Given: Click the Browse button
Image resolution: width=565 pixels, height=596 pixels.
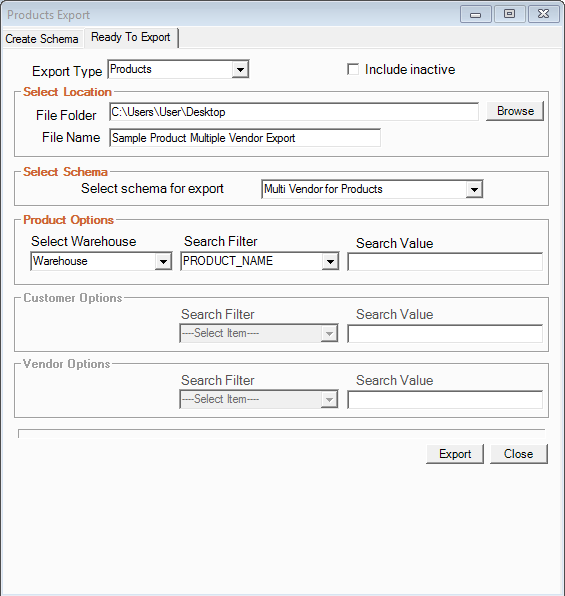Looking at the screenshot, I should (x=515, y=111).
